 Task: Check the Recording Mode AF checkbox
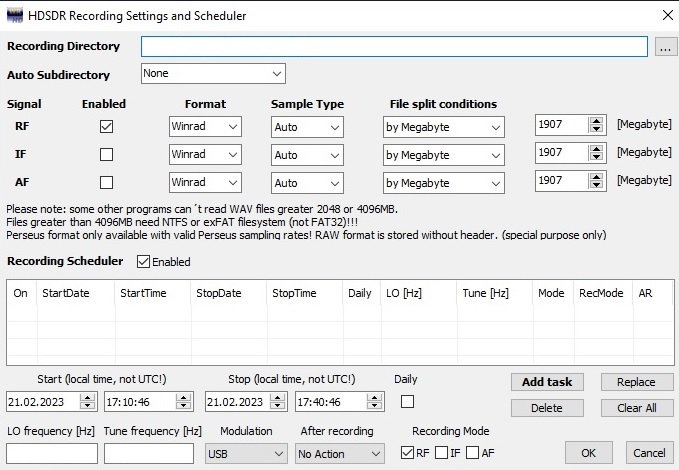[x=472, y=453]
